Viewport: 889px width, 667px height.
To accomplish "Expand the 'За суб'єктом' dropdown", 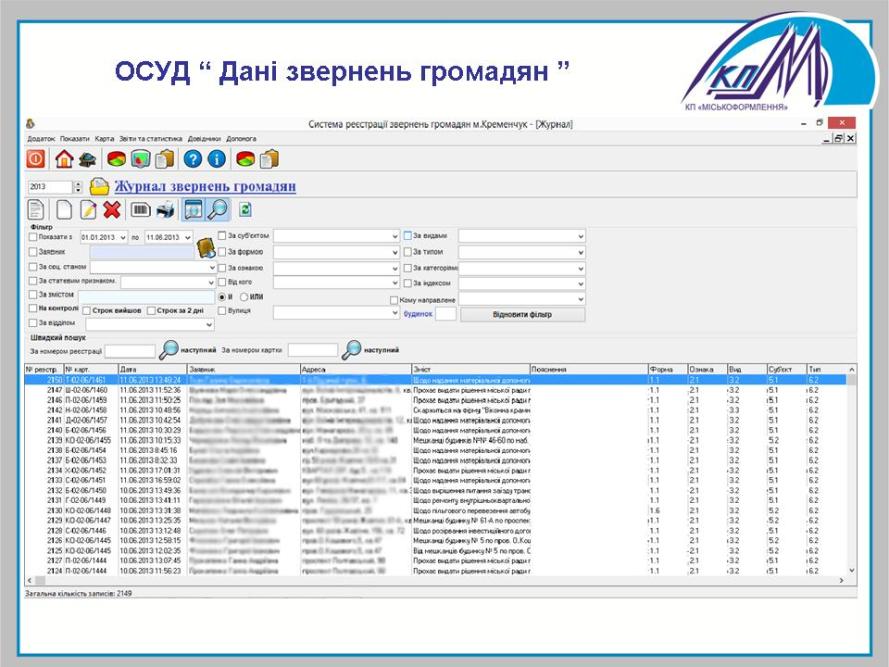I will click(x=394, y=237).
